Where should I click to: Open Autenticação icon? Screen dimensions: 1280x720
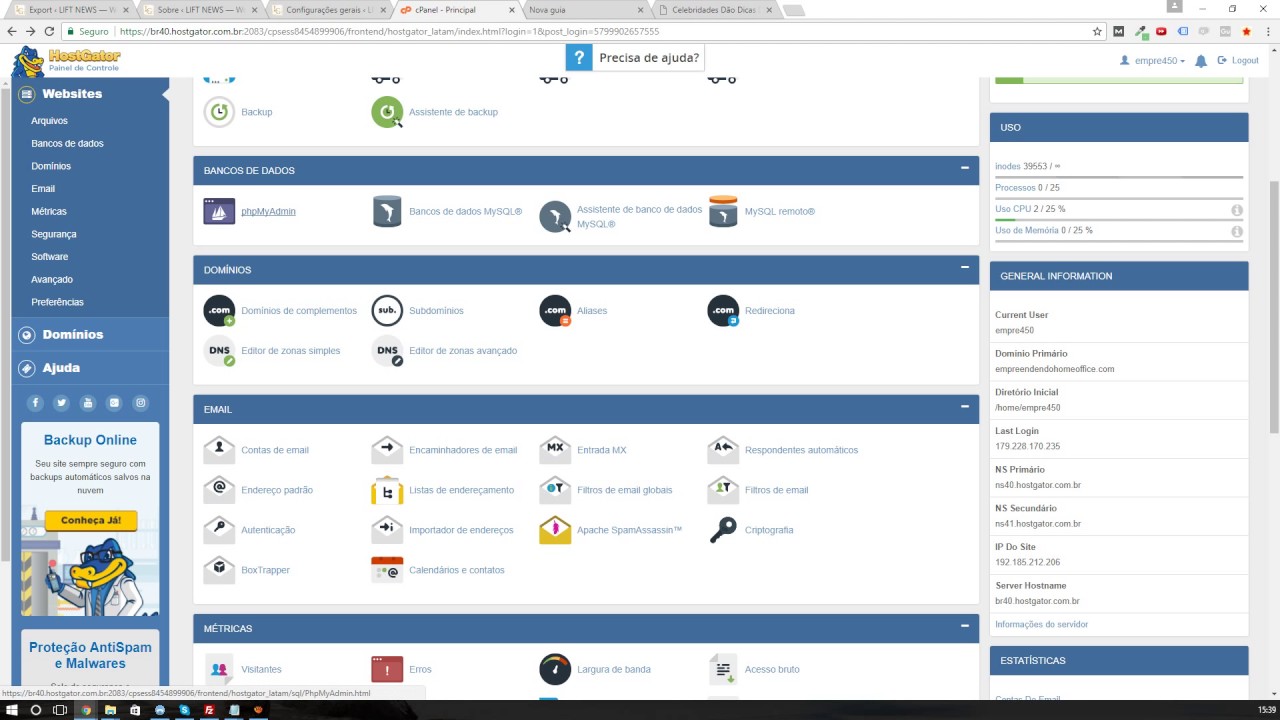coord(219,530)
